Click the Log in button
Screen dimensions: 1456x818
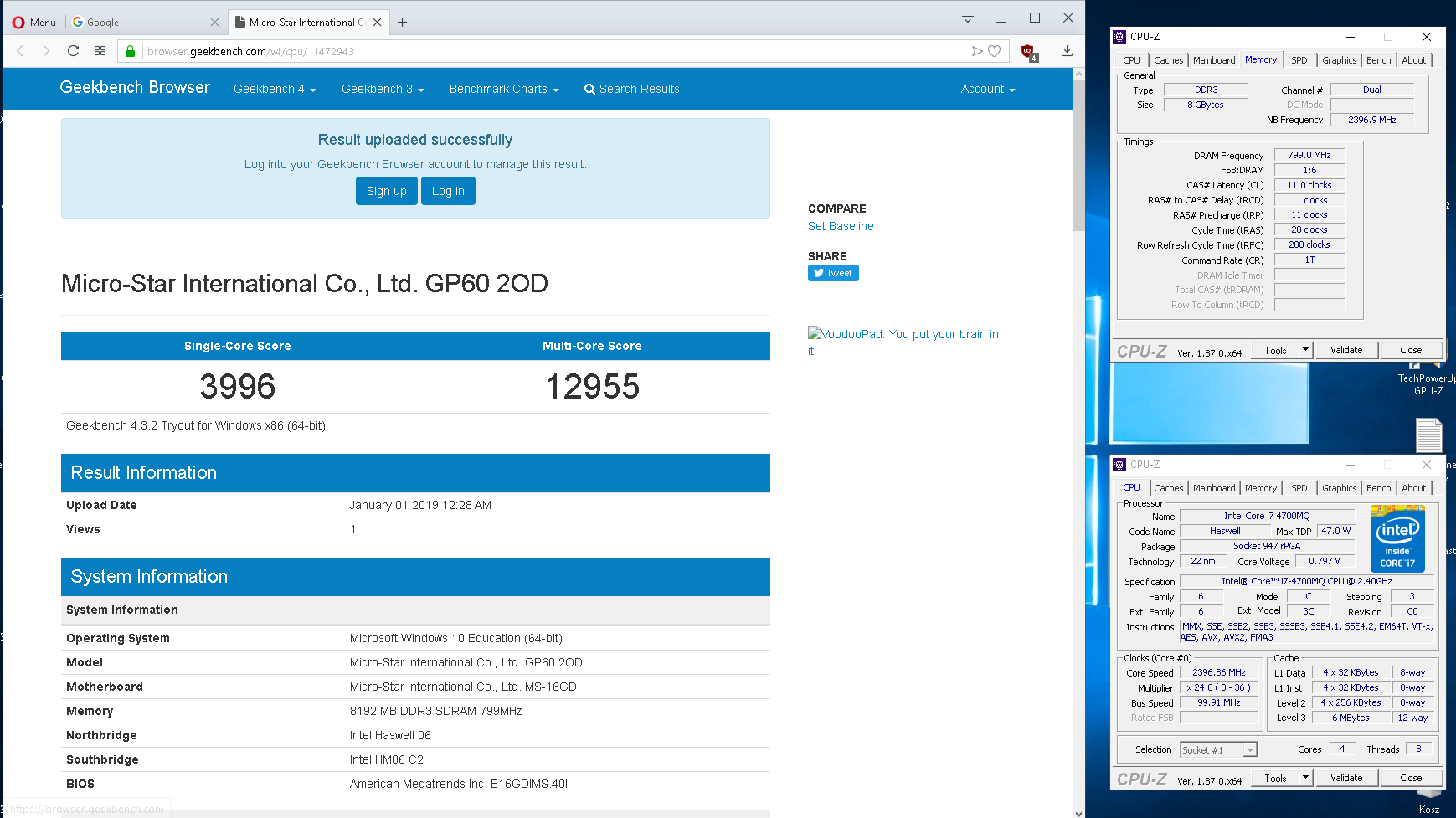point(448,191)
